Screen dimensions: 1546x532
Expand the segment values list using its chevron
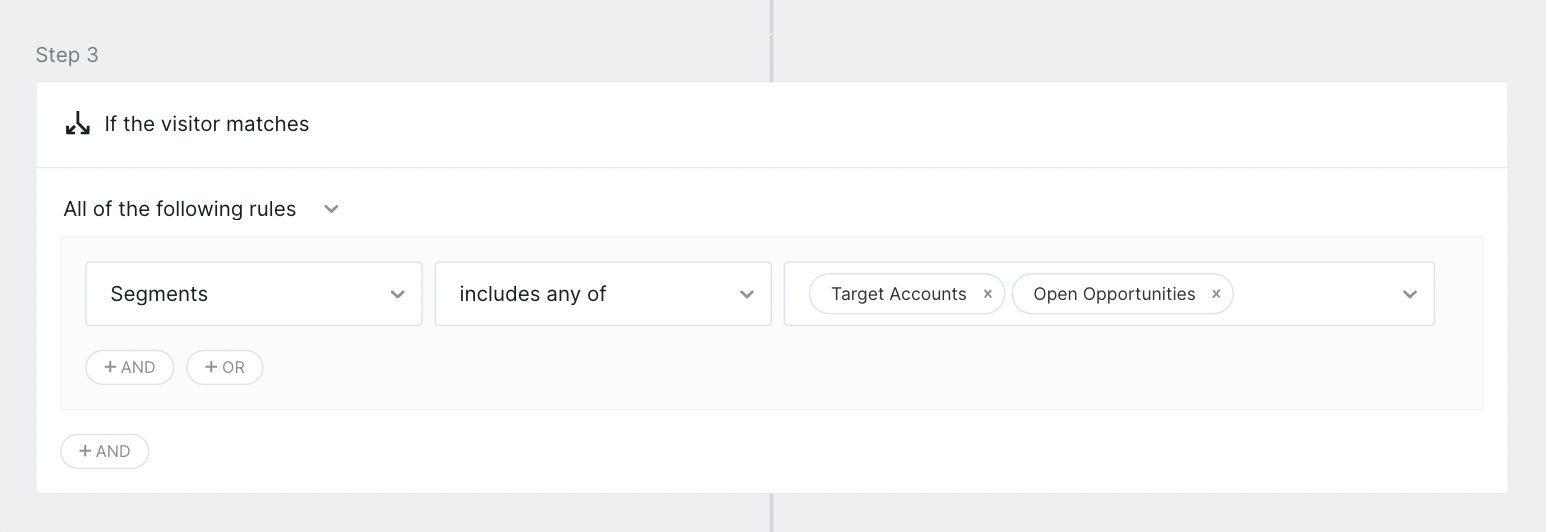coord(1410,294)
